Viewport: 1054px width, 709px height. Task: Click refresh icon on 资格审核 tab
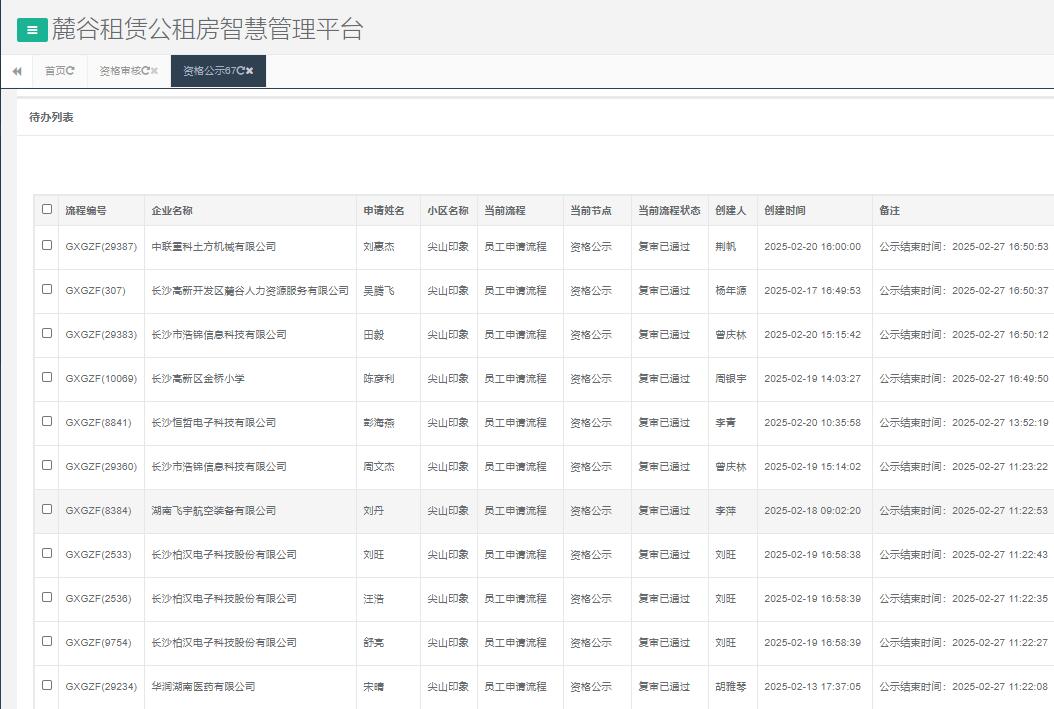pos(145,71)
